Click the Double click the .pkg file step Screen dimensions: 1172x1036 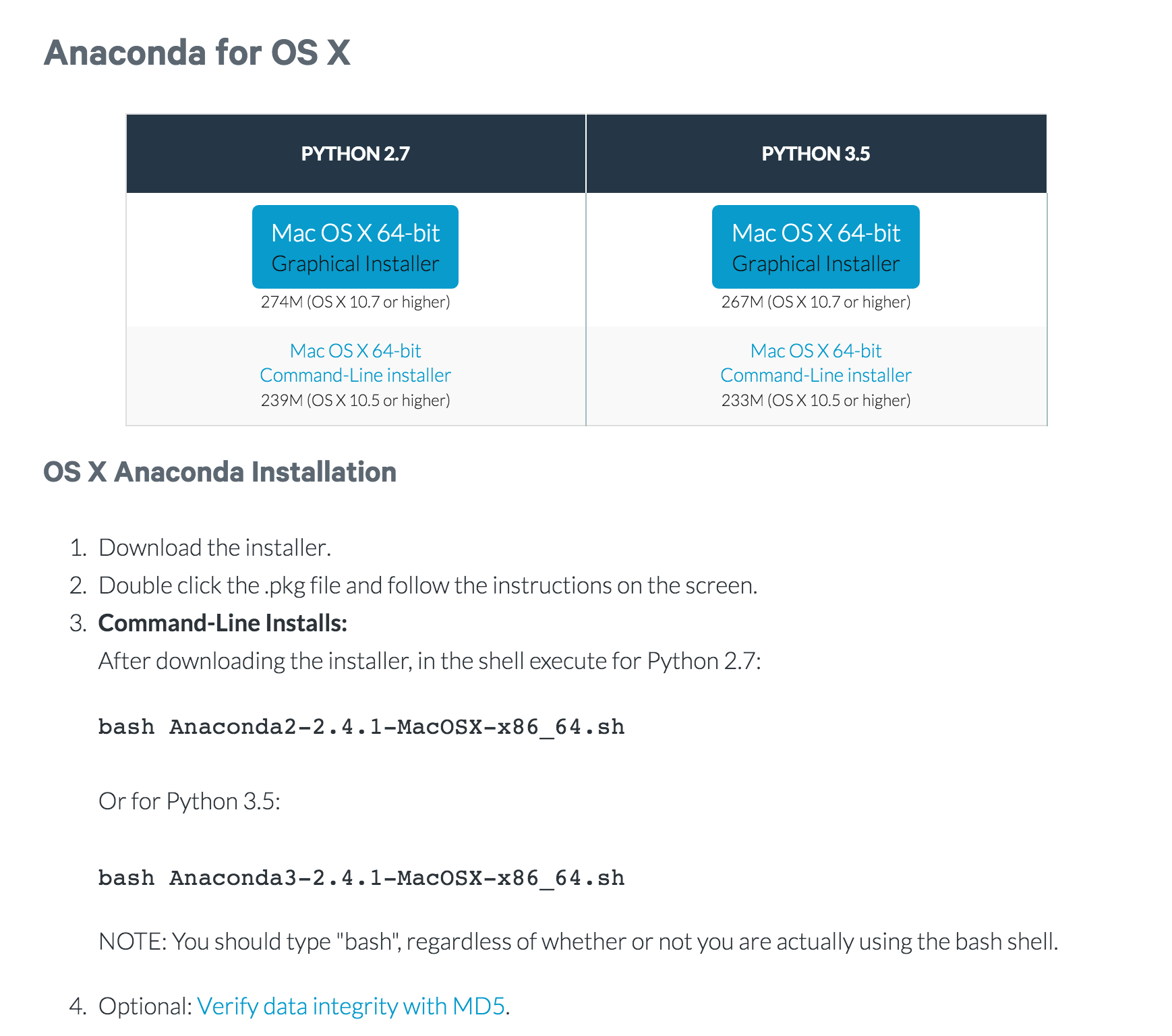click(x=428, y=585)
